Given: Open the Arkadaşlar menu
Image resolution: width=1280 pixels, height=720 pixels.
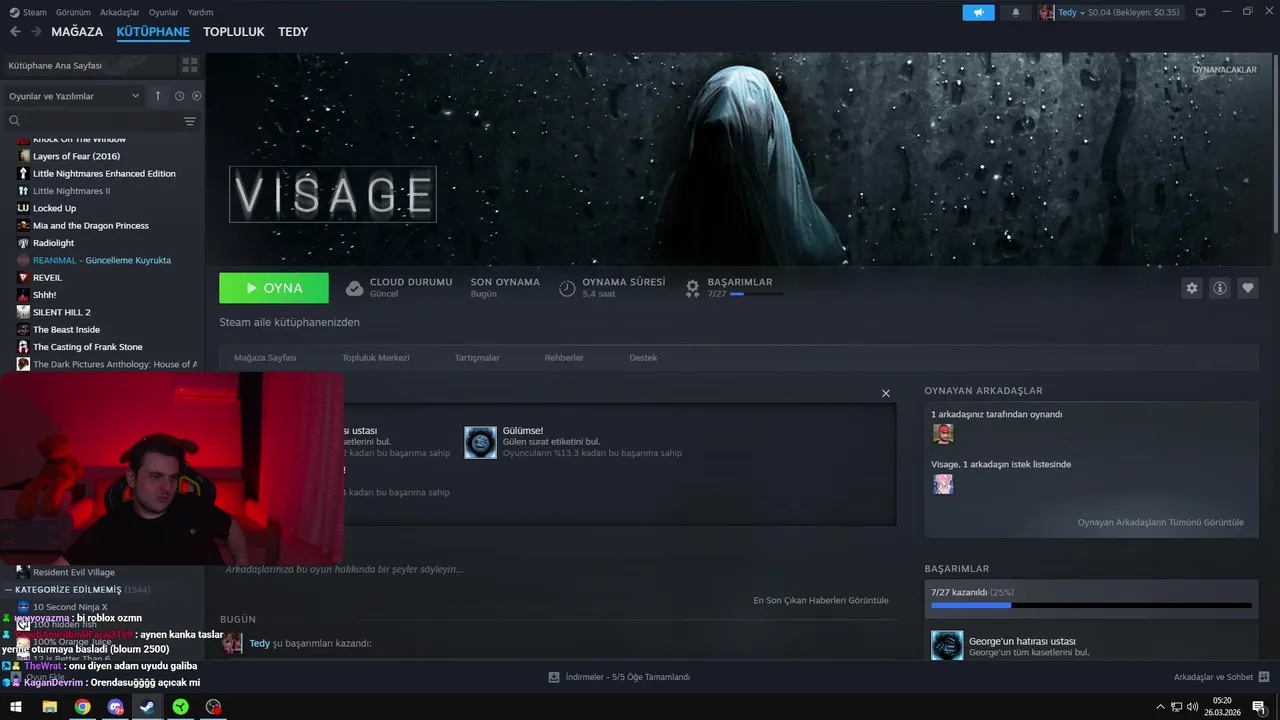Looking at the screenshot, I should click(x=120, y=12).
